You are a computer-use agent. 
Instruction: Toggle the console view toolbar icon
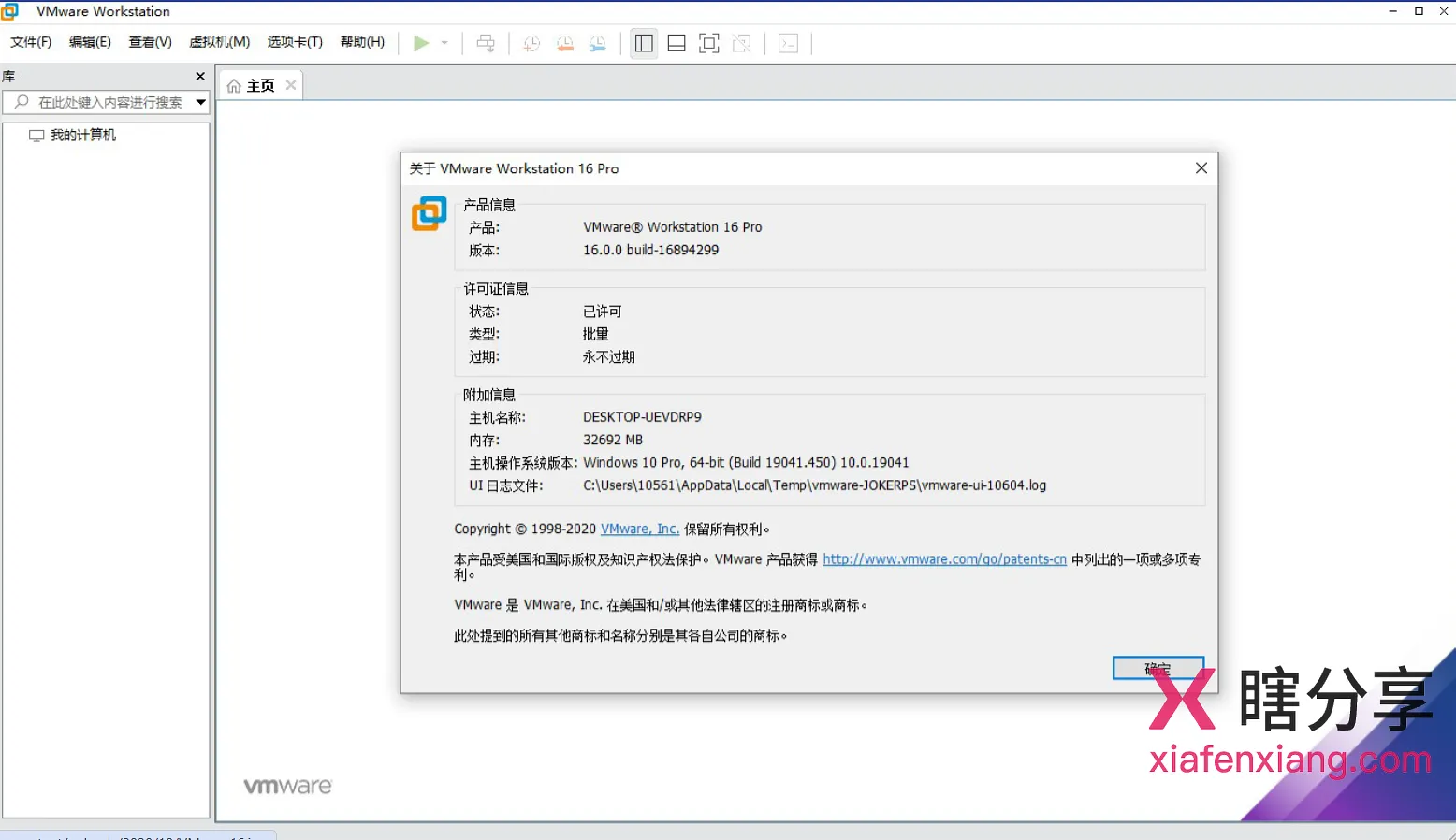coord(789,43)
